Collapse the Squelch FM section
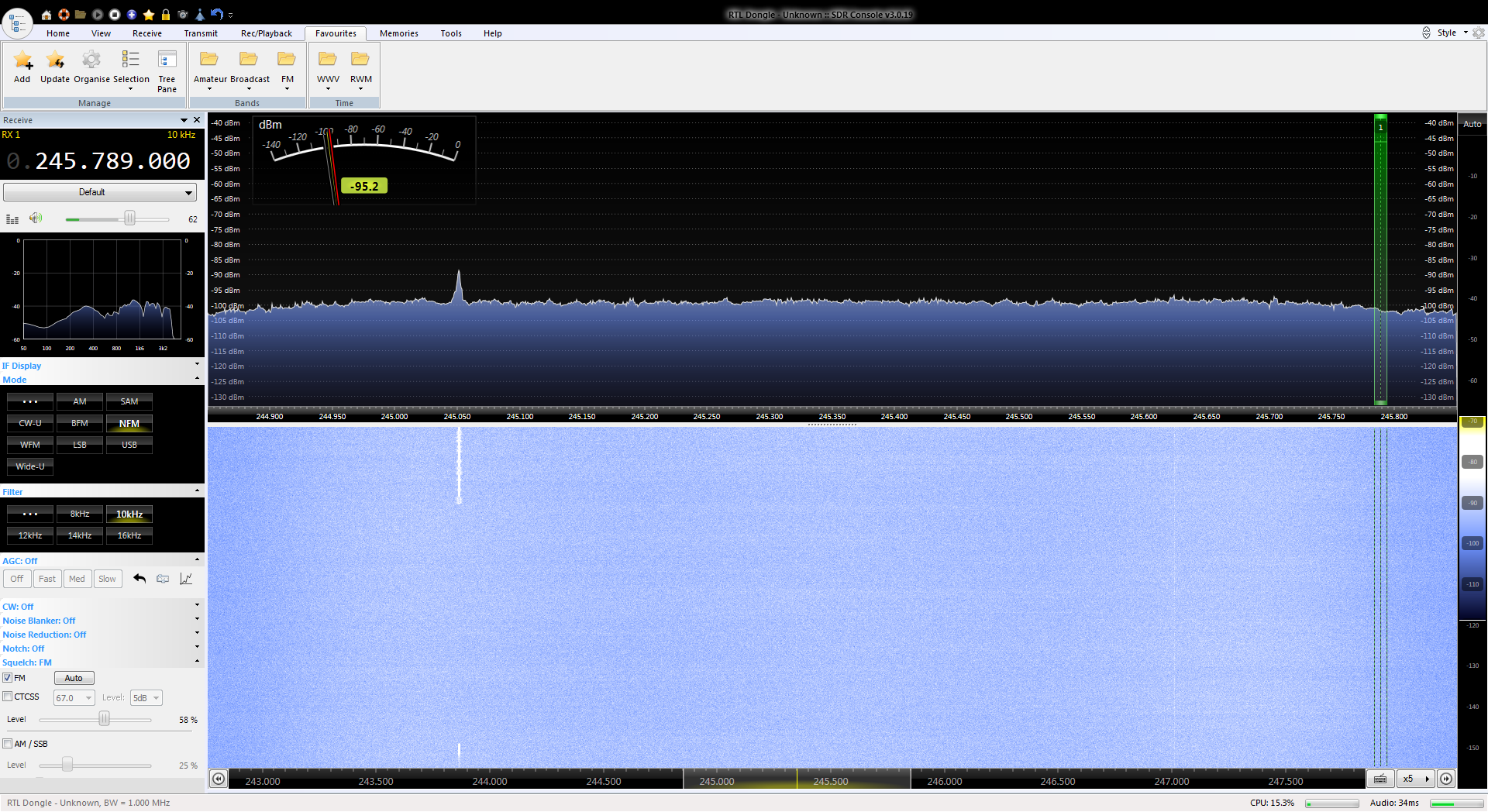1488x812 pixels. tap(102, 662)
